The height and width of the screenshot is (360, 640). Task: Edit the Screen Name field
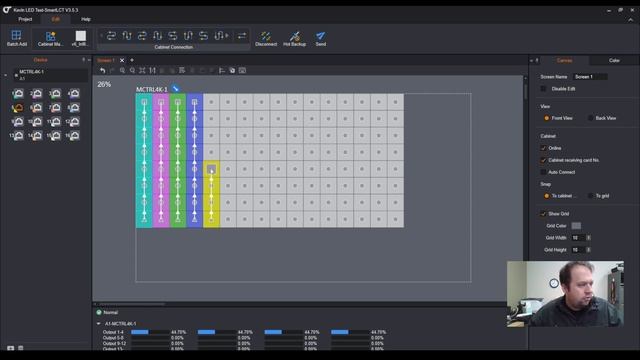point(590,77)
